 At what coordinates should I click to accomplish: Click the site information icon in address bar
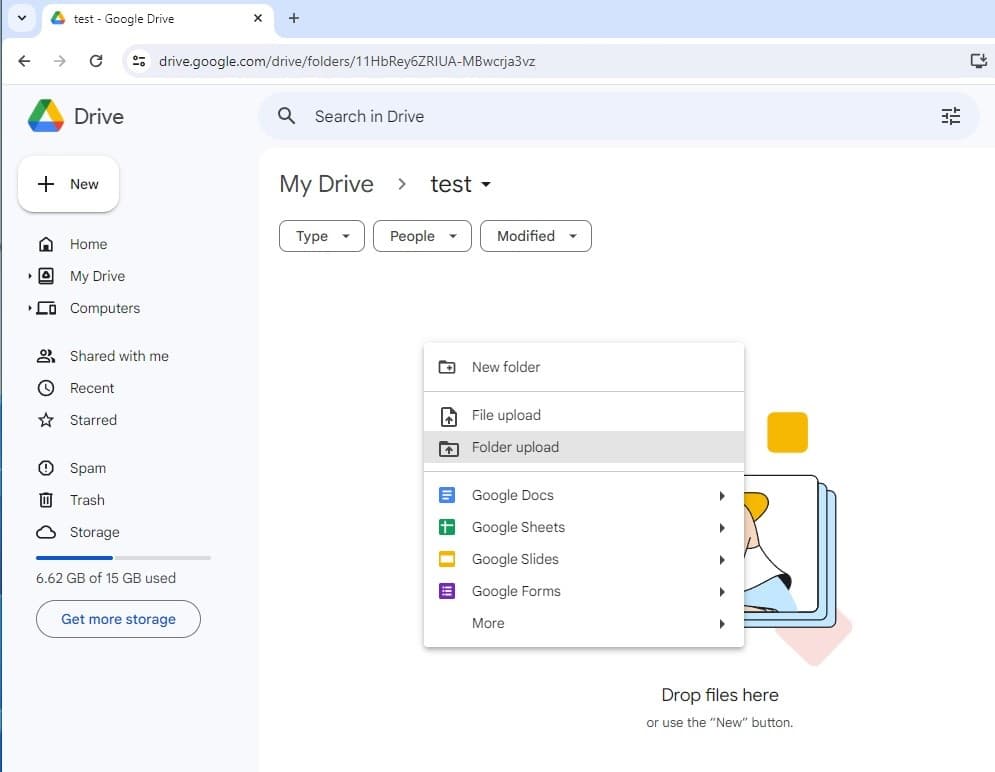tap(140, 61)
